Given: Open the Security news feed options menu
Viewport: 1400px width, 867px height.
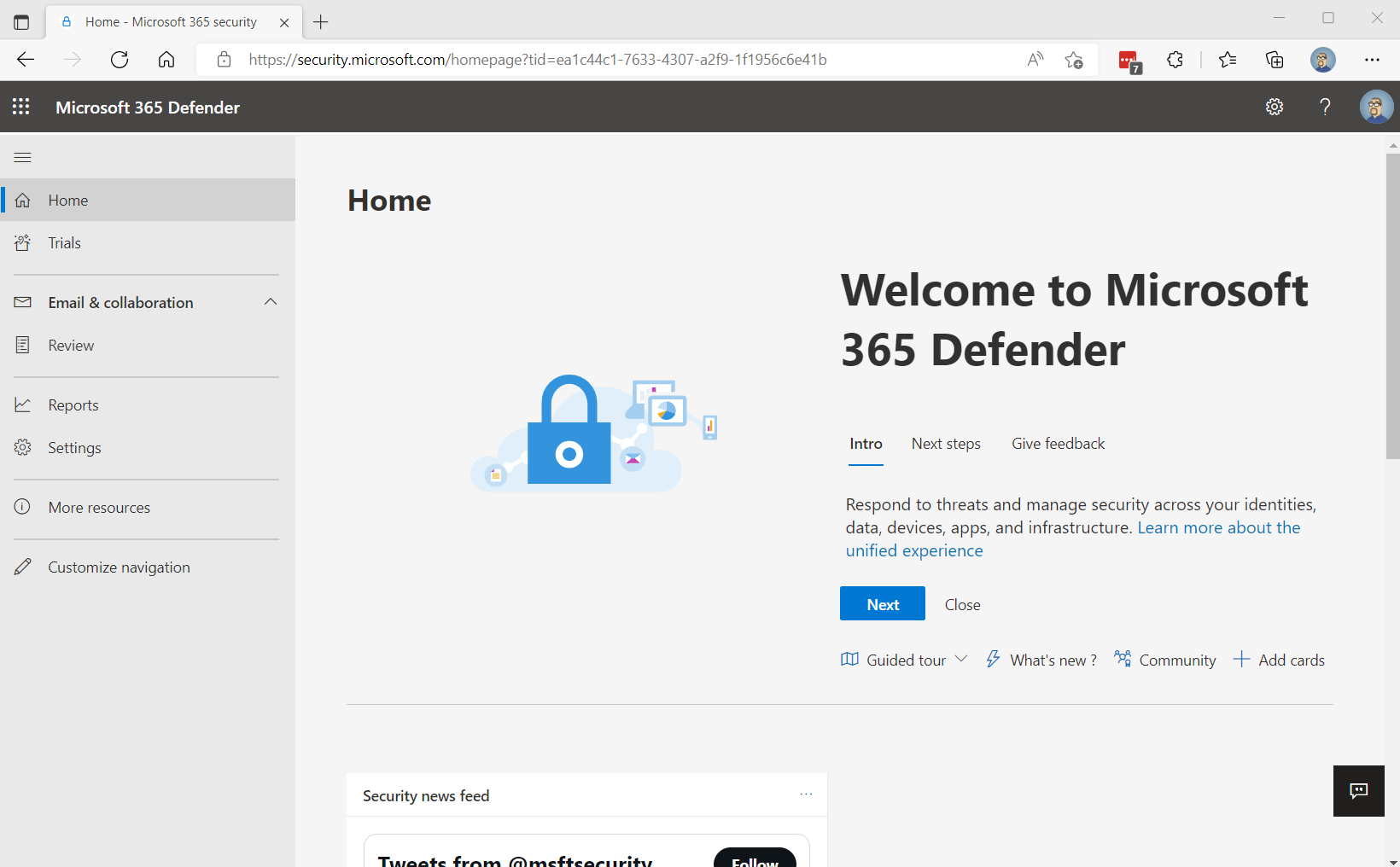Looking at the screenshot, I should tap(806, 794).
